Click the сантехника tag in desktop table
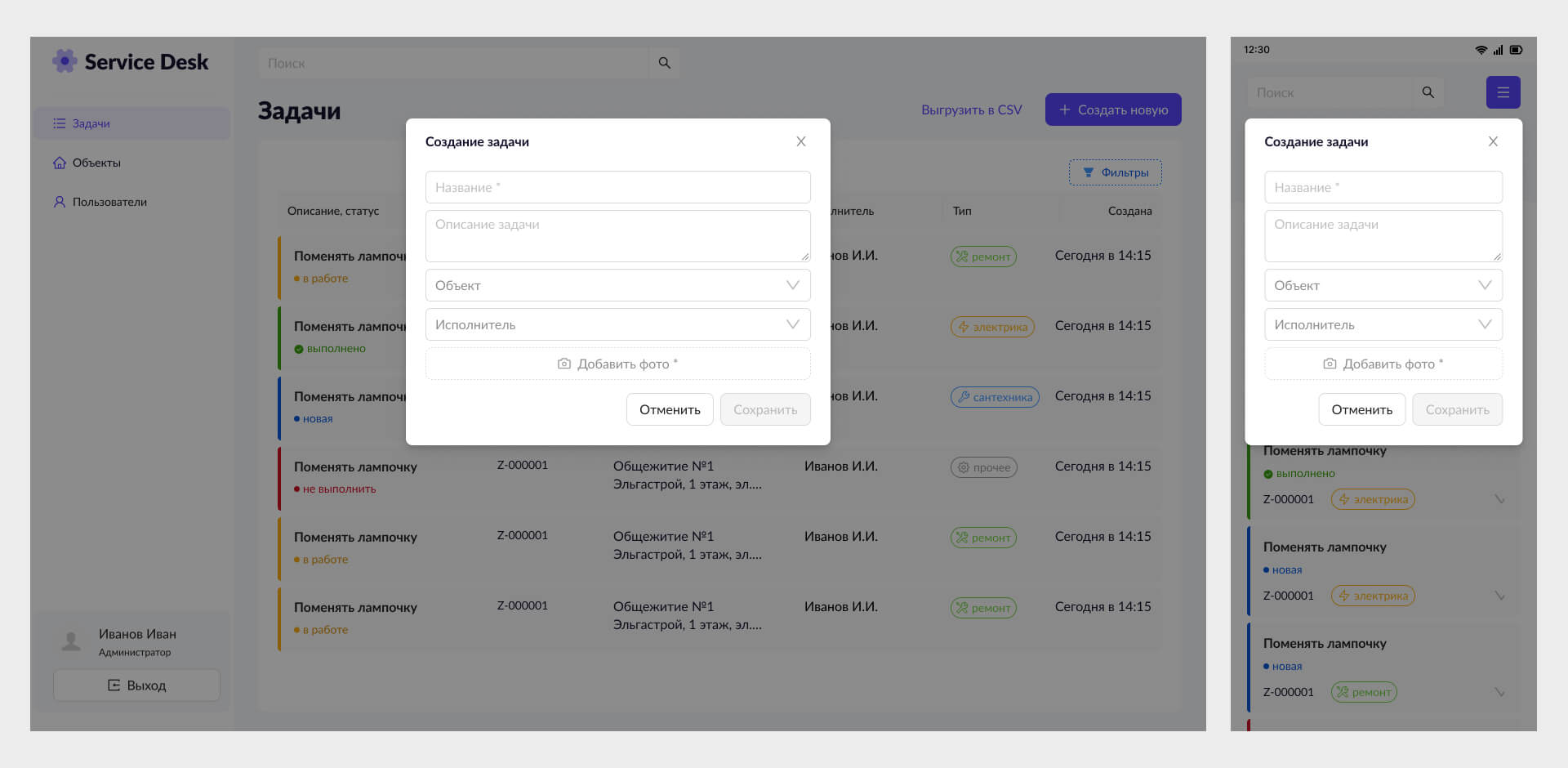The image size is (1568, 768). pyautogui.click(x=995, y=397)
